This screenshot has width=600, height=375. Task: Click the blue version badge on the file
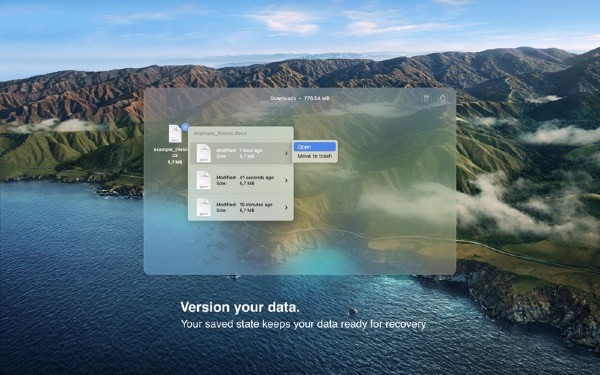[185, 127]
